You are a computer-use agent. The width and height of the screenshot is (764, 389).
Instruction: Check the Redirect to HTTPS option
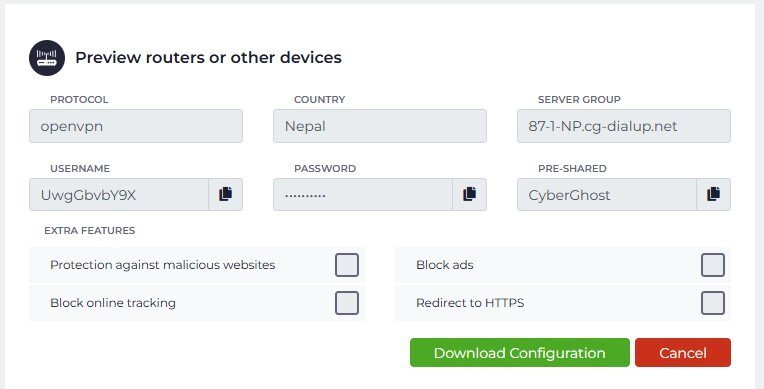(x=713, y=303)
